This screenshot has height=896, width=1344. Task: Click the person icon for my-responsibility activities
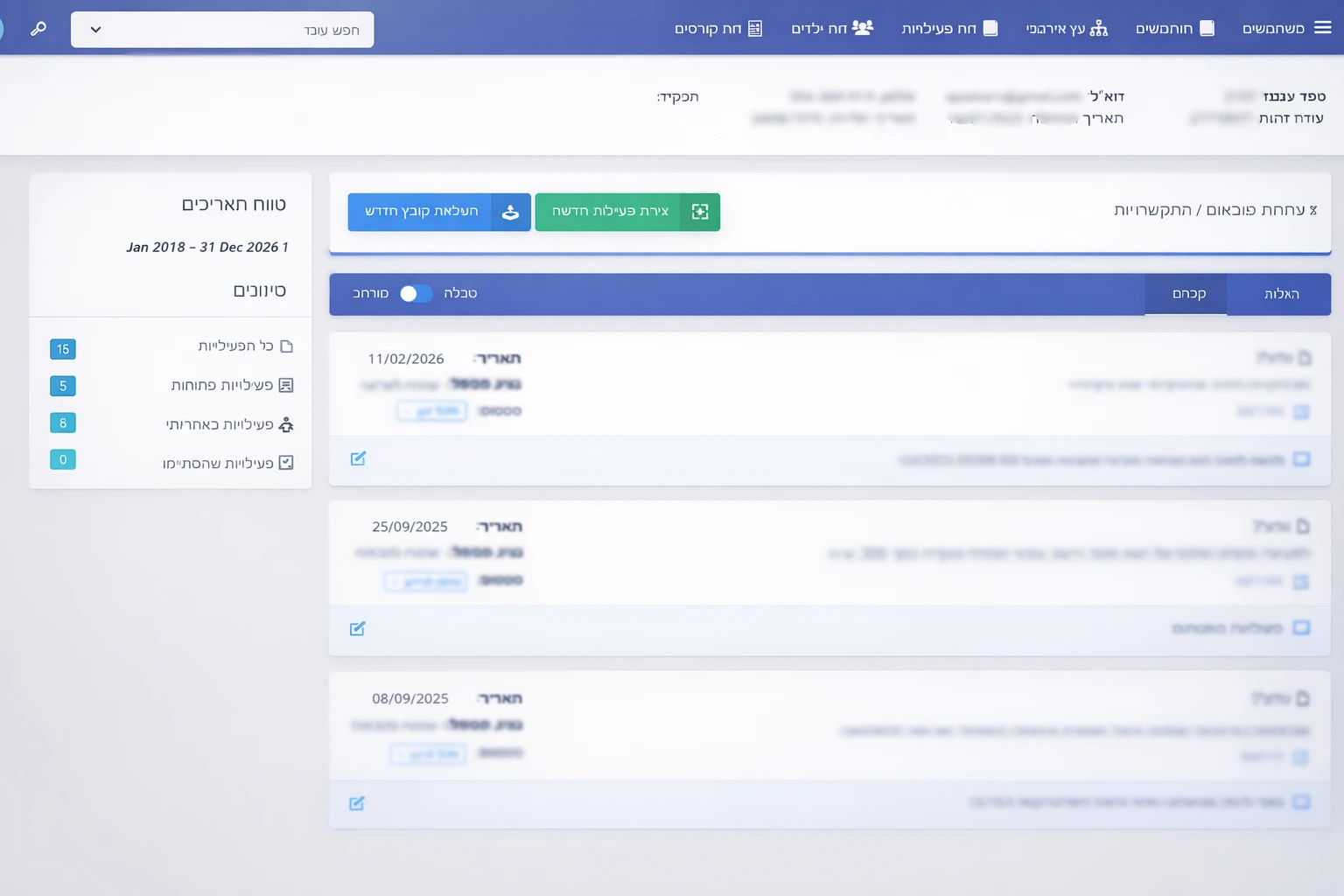coord(286,424)
